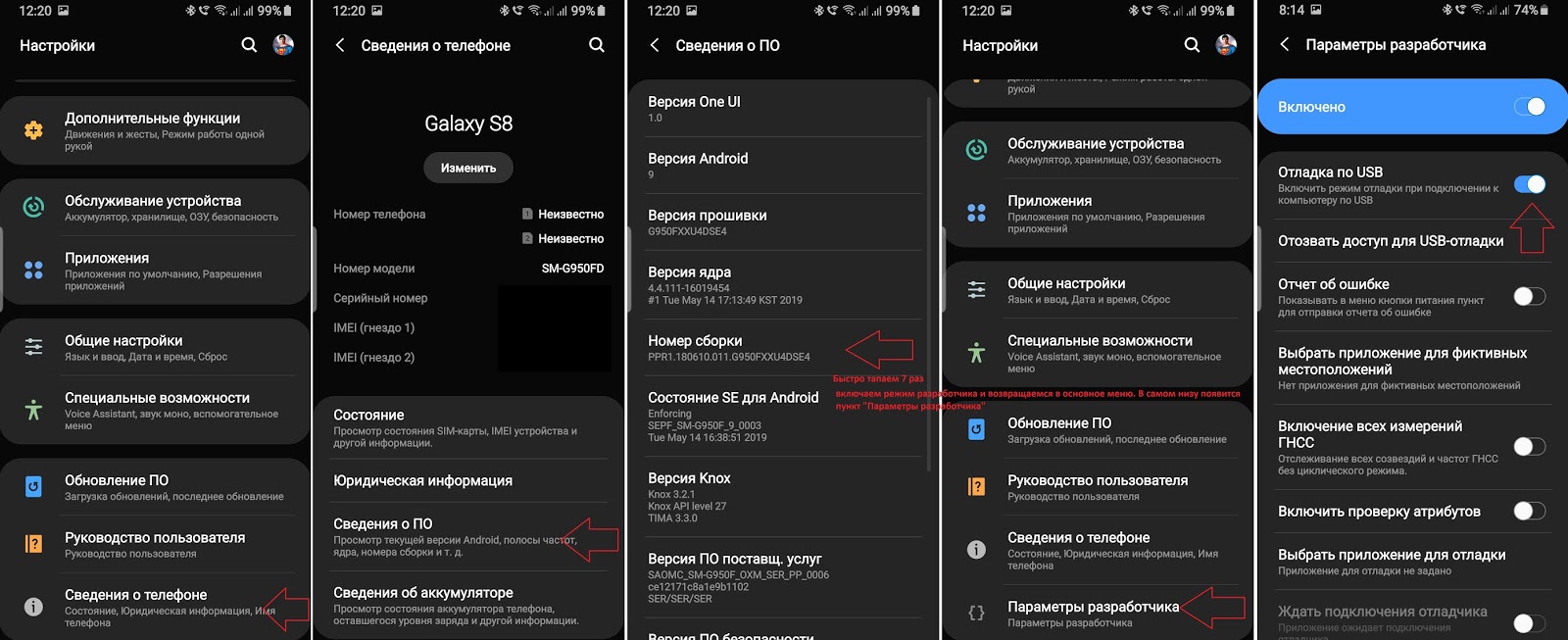The width and height of the screenshot is (1568, 640).
Task: Tap Обновление ПО icon in fourth screen
Action: coord(976,429)
